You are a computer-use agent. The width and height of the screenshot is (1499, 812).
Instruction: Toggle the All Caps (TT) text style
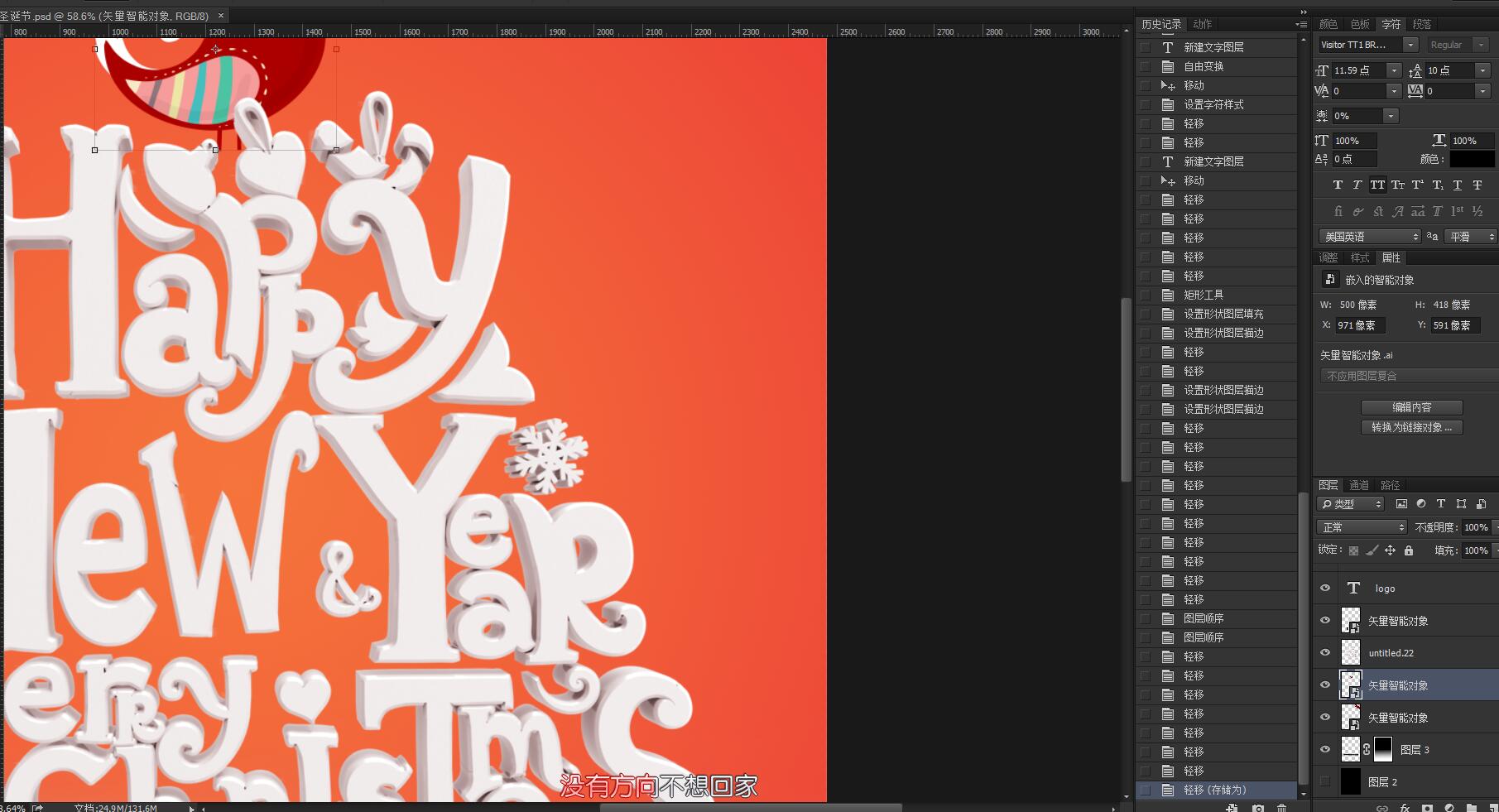(1377, 185)
